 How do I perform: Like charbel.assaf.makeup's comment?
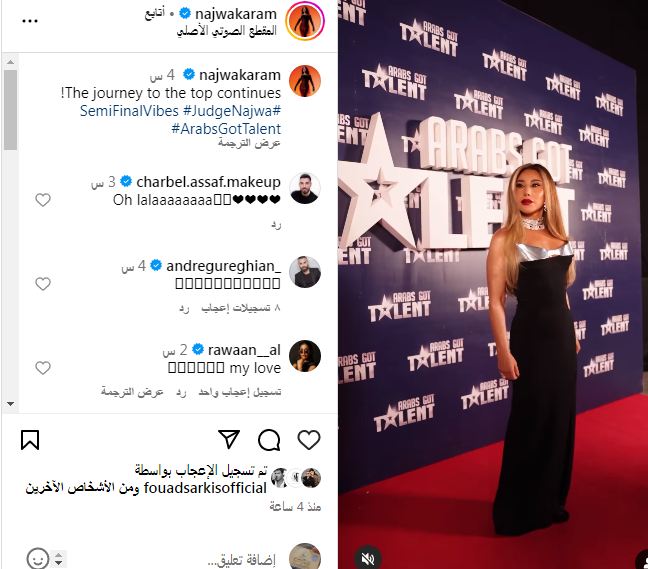click(43, 200)
